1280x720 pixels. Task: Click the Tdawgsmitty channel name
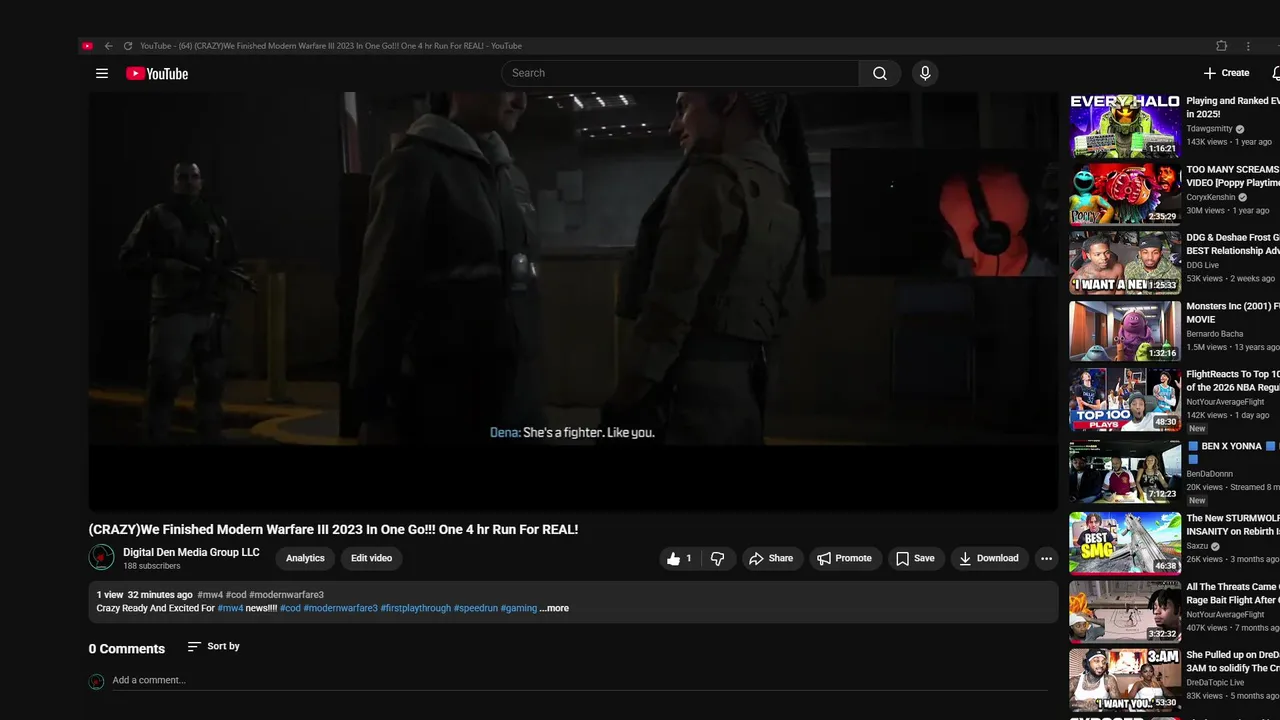point(1209,129)
